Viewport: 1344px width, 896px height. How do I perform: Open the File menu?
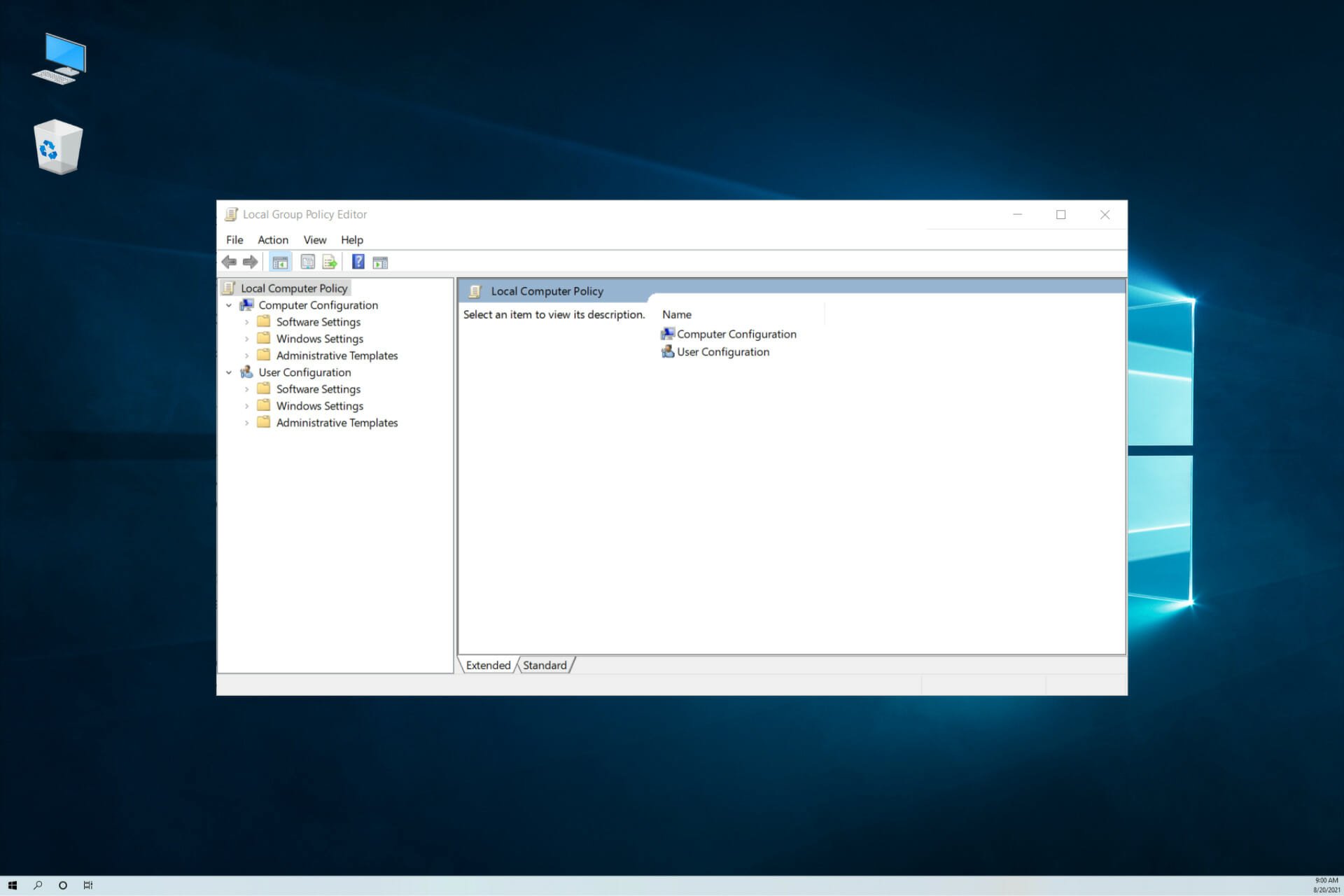(x=235, y=239)
